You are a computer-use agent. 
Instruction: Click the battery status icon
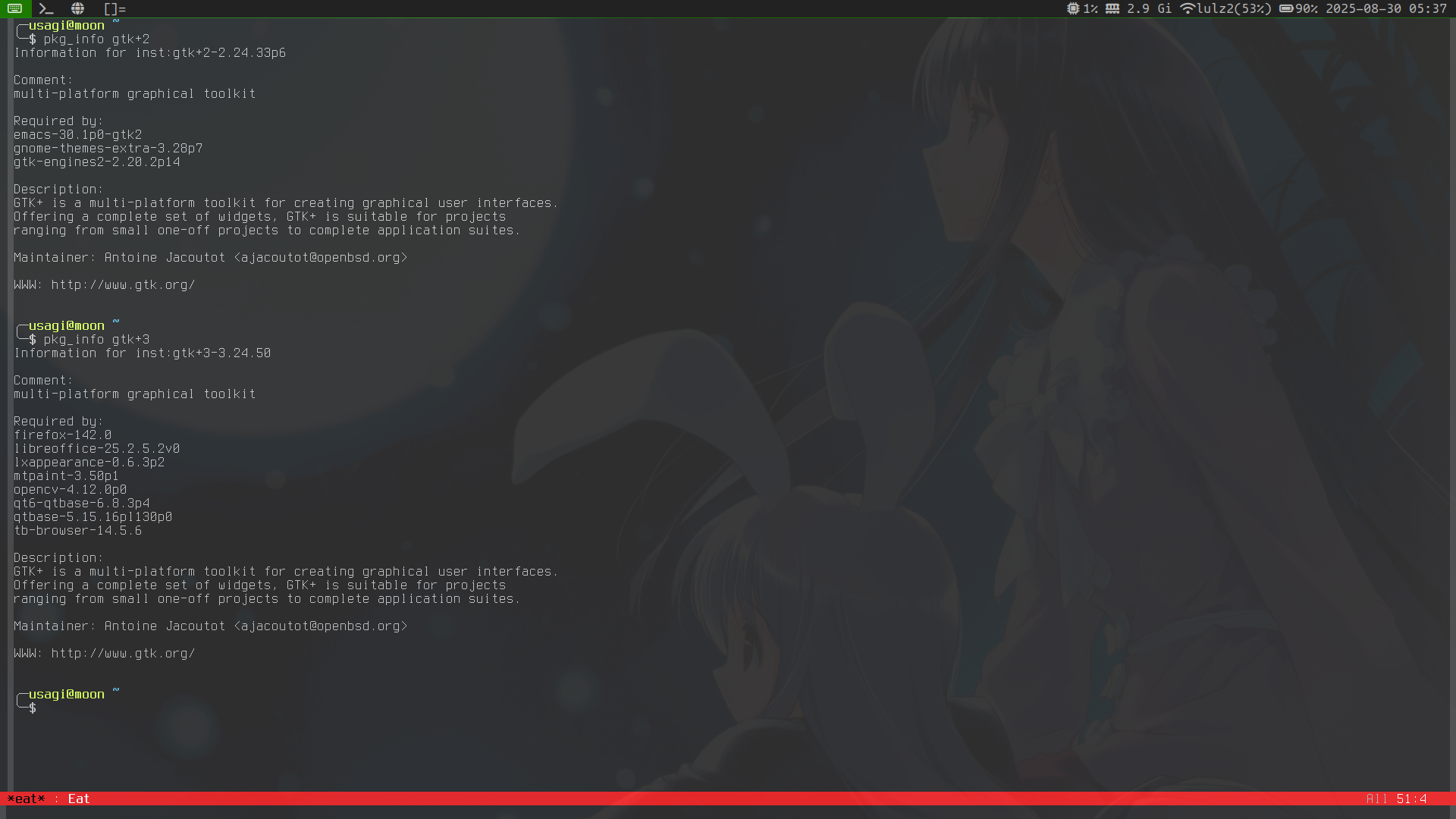[x=1286, y=8]
